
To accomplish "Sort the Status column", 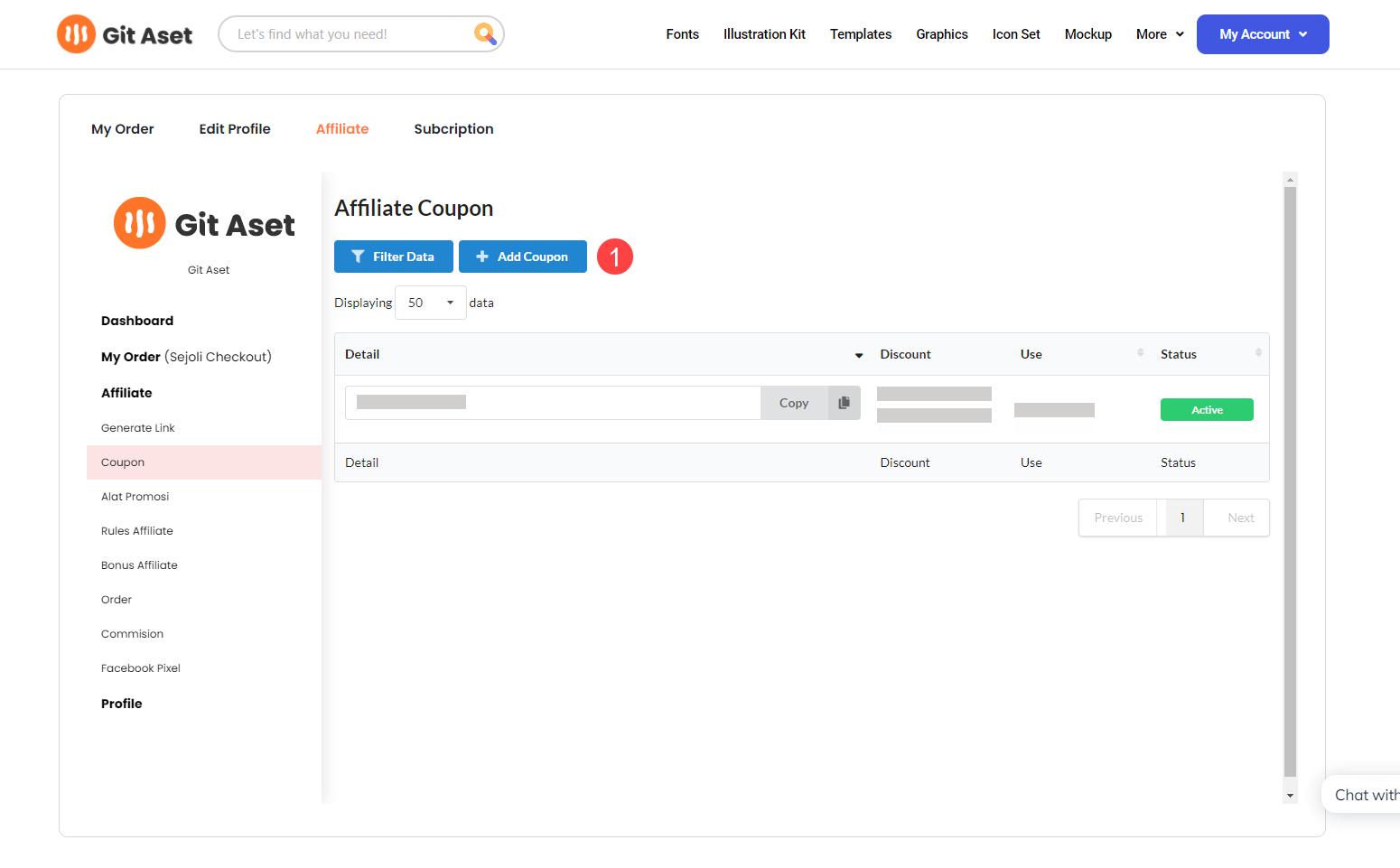I will [1257, 353].
